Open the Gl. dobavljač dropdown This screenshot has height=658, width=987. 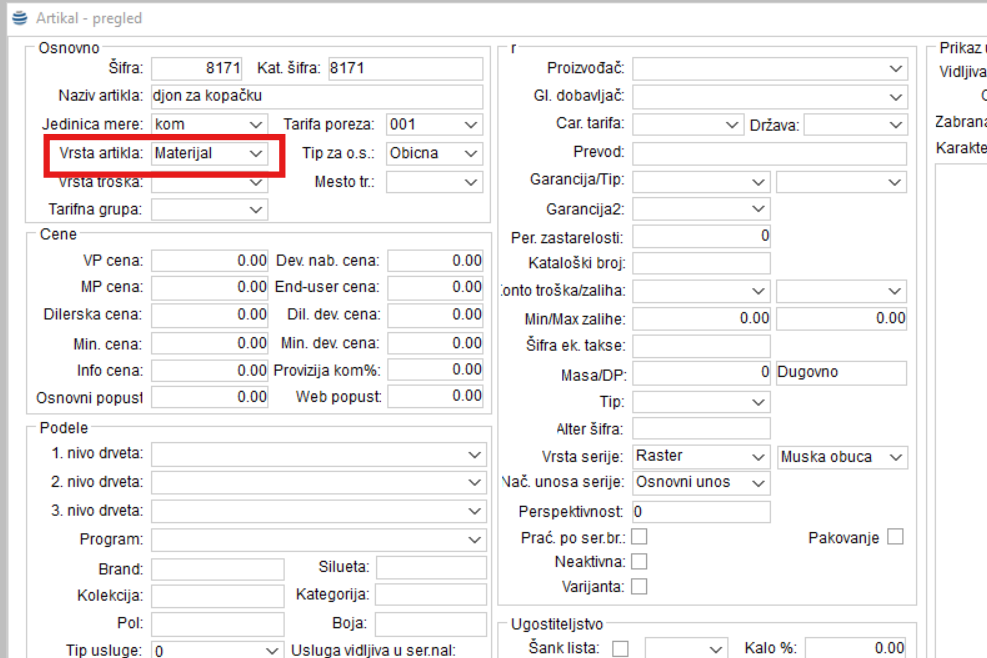895,97
